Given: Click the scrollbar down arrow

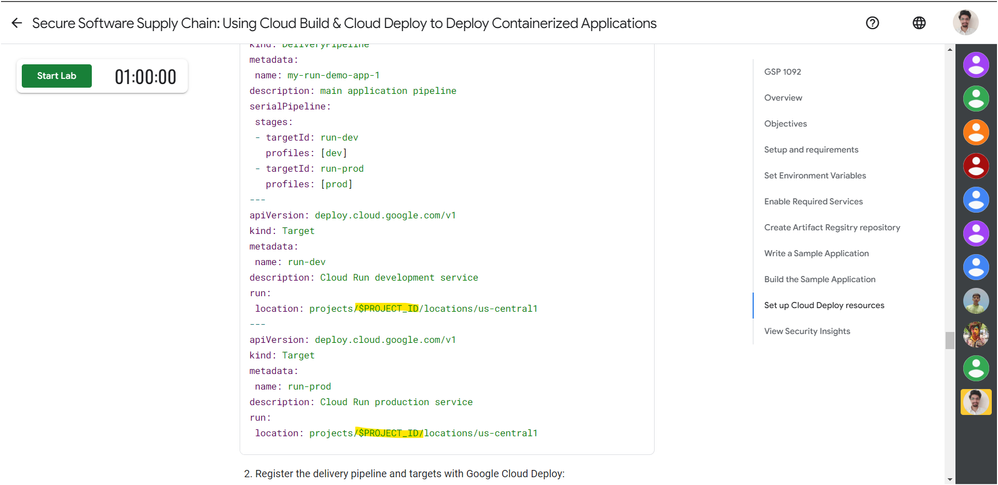Looking at the screenshot, I should 950,479.
